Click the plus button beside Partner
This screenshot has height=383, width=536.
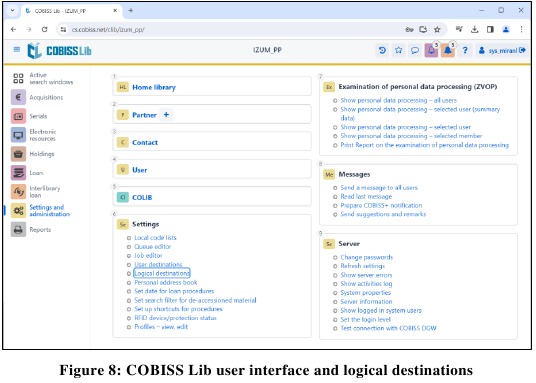pyautogui.click(x=166, y=115)
